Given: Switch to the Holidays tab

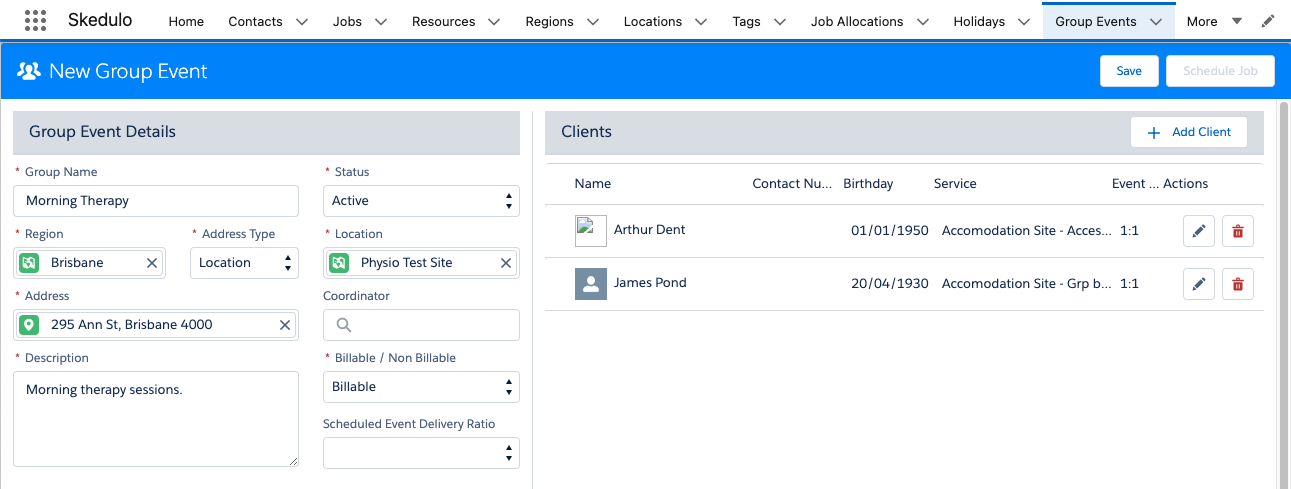Looking at the screenshot, I should (979, 21).
